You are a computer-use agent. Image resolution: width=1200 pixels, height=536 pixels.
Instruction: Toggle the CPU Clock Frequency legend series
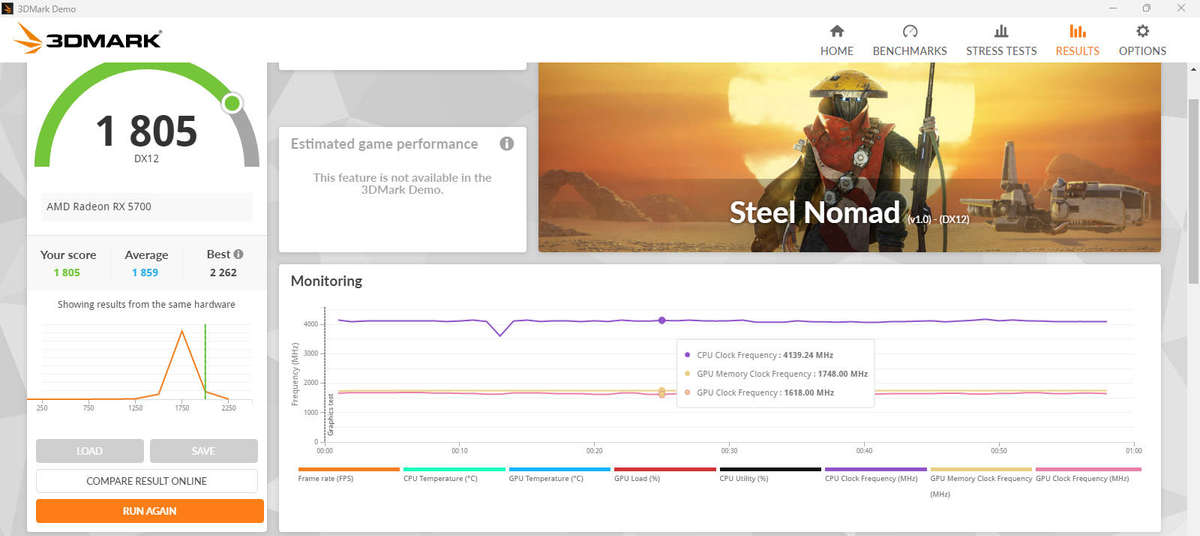point(875,474)
